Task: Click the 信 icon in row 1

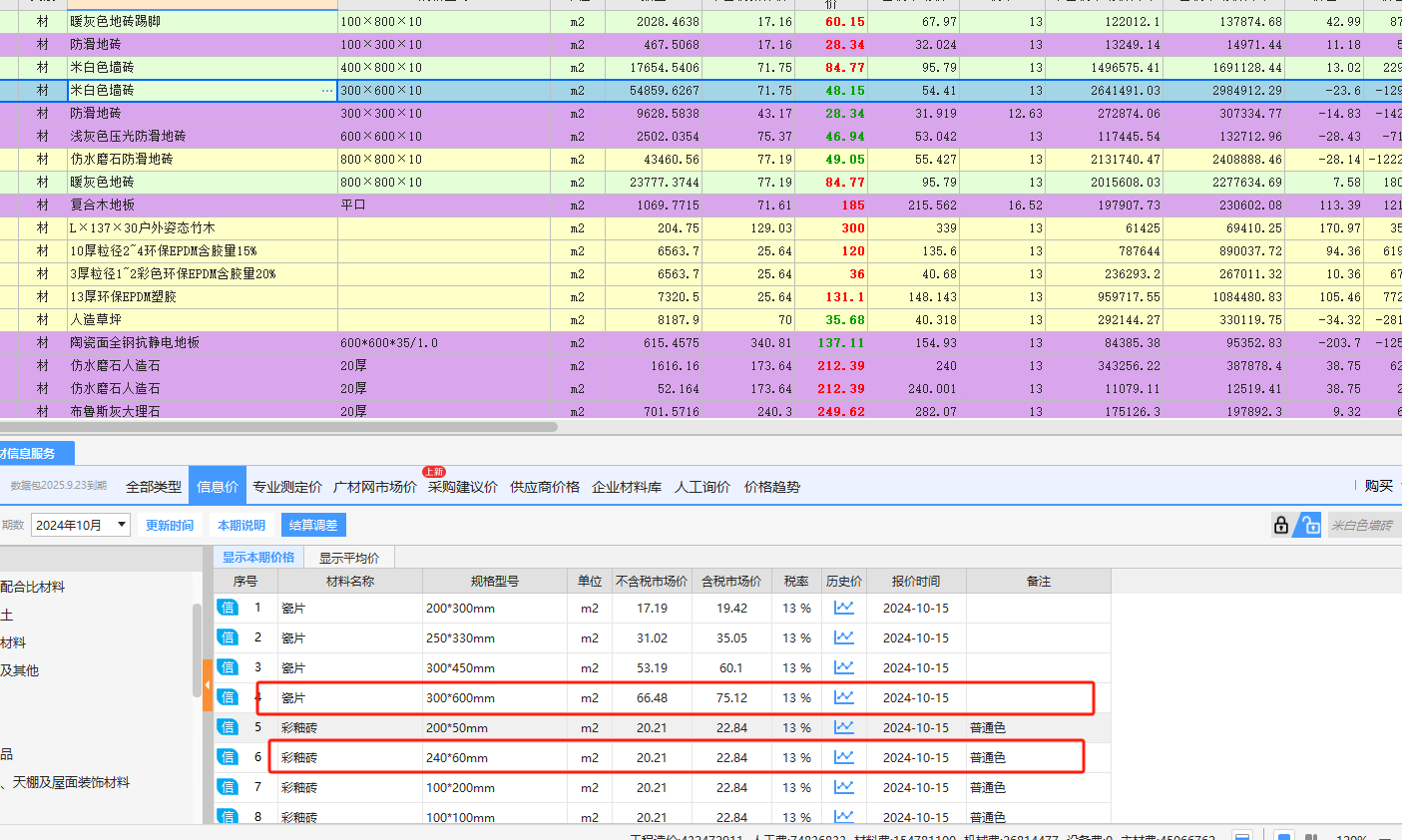Action: [228, 608]
